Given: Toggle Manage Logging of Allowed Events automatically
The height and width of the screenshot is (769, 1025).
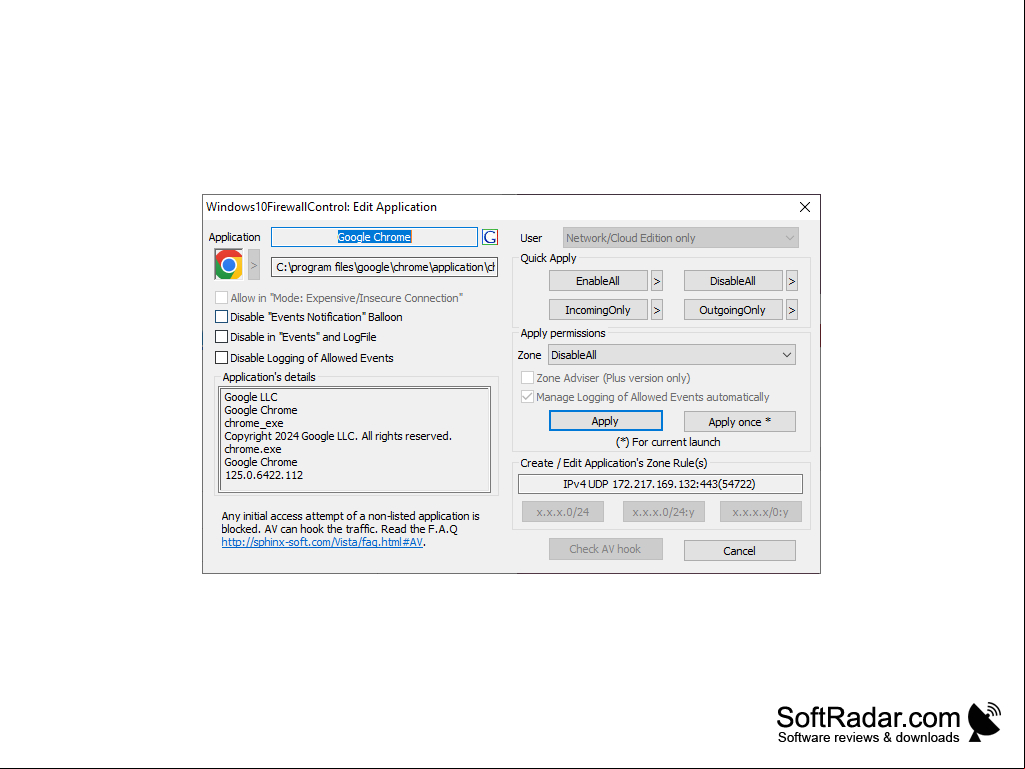Looking at the screenshot, I should point(527,396).
